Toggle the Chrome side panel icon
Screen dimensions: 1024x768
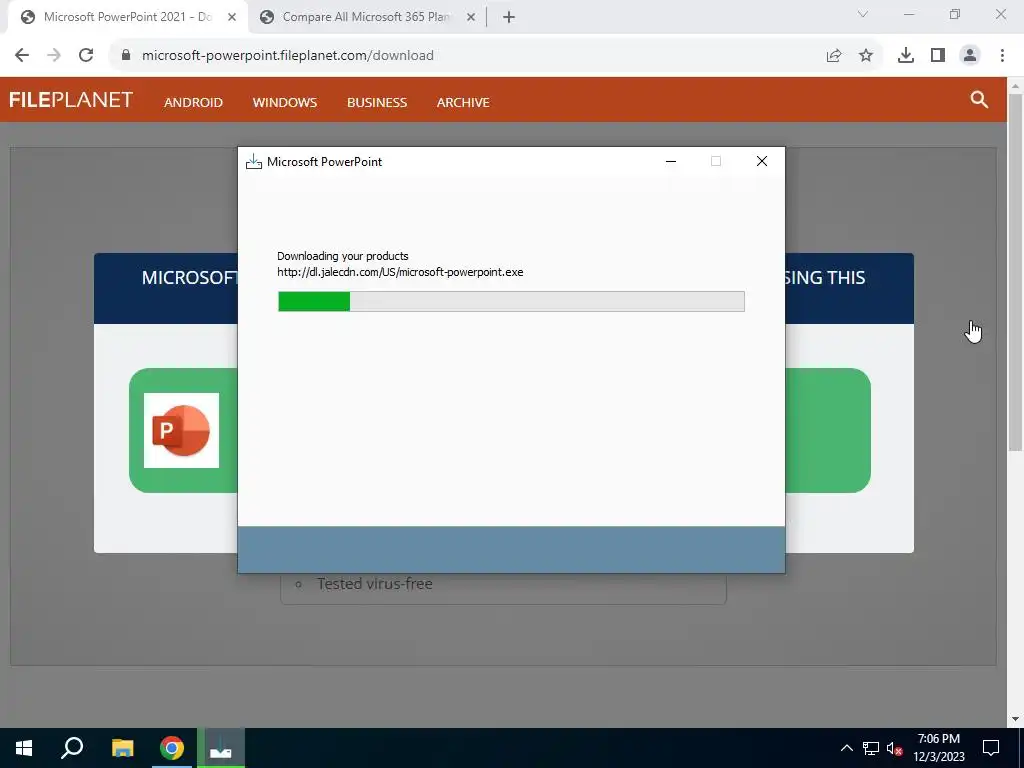[x=938, y=56]
